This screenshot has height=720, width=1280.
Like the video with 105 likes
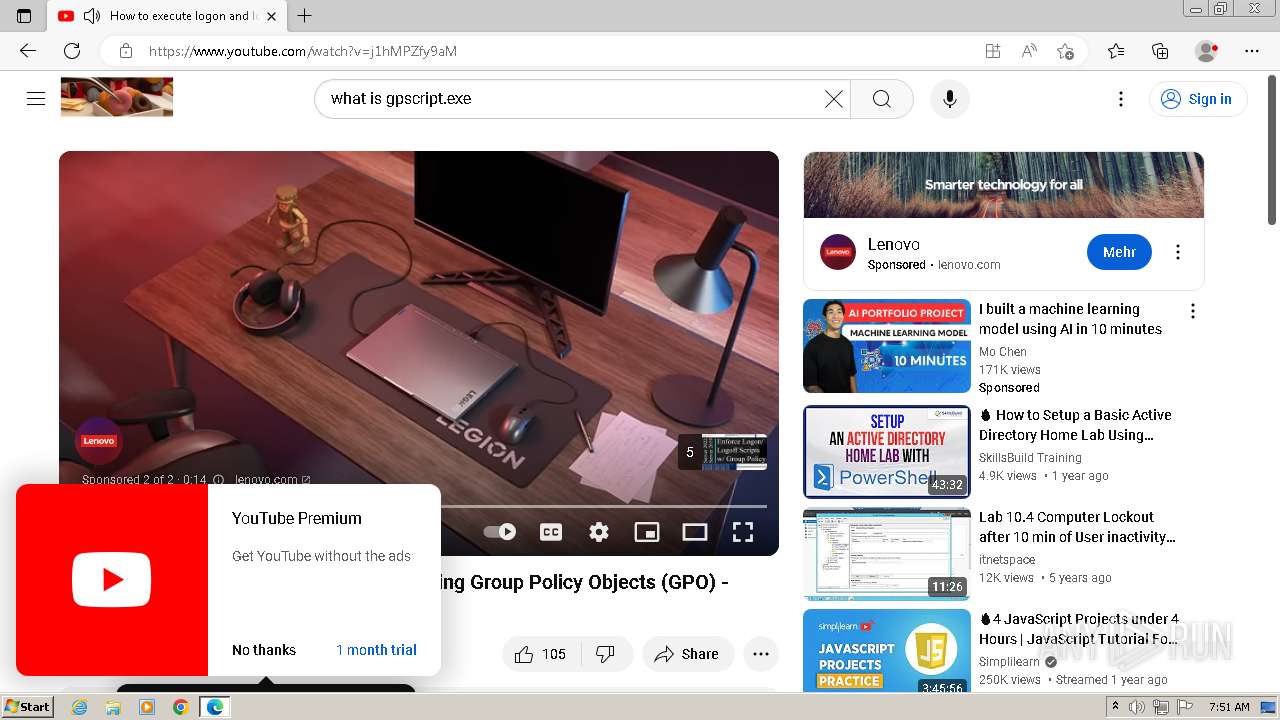[x=541, y=654]
